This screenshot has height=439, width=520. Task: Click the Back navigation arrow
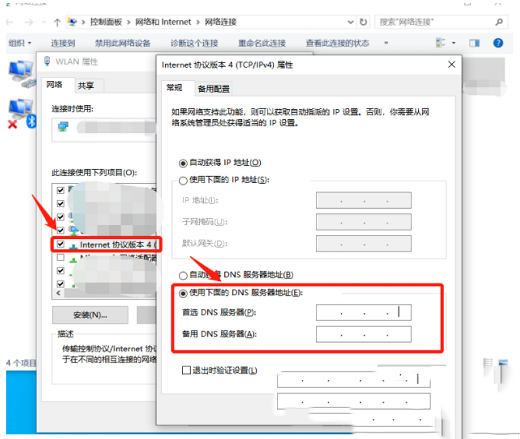[x=10, y=22]
